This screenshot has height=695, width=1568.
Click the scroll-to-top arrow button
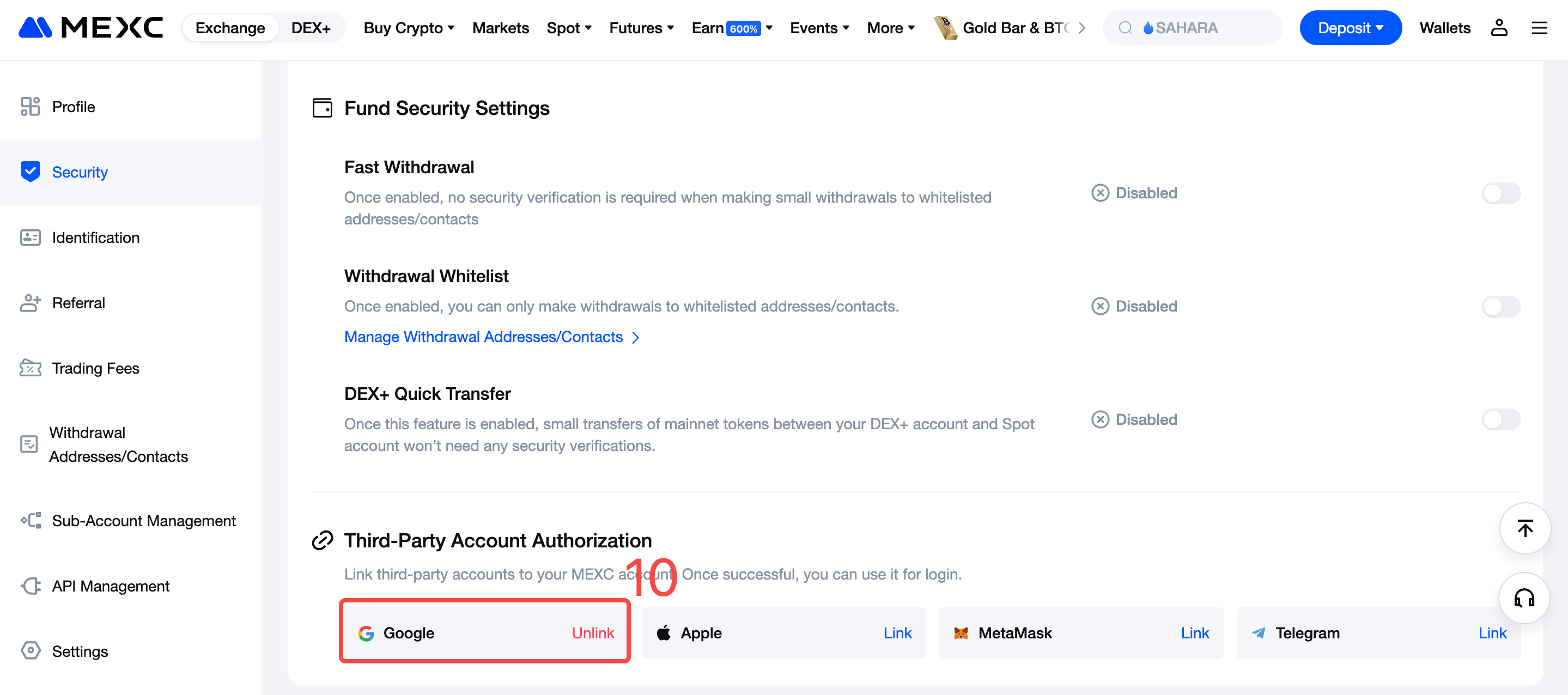point(1524,528)
